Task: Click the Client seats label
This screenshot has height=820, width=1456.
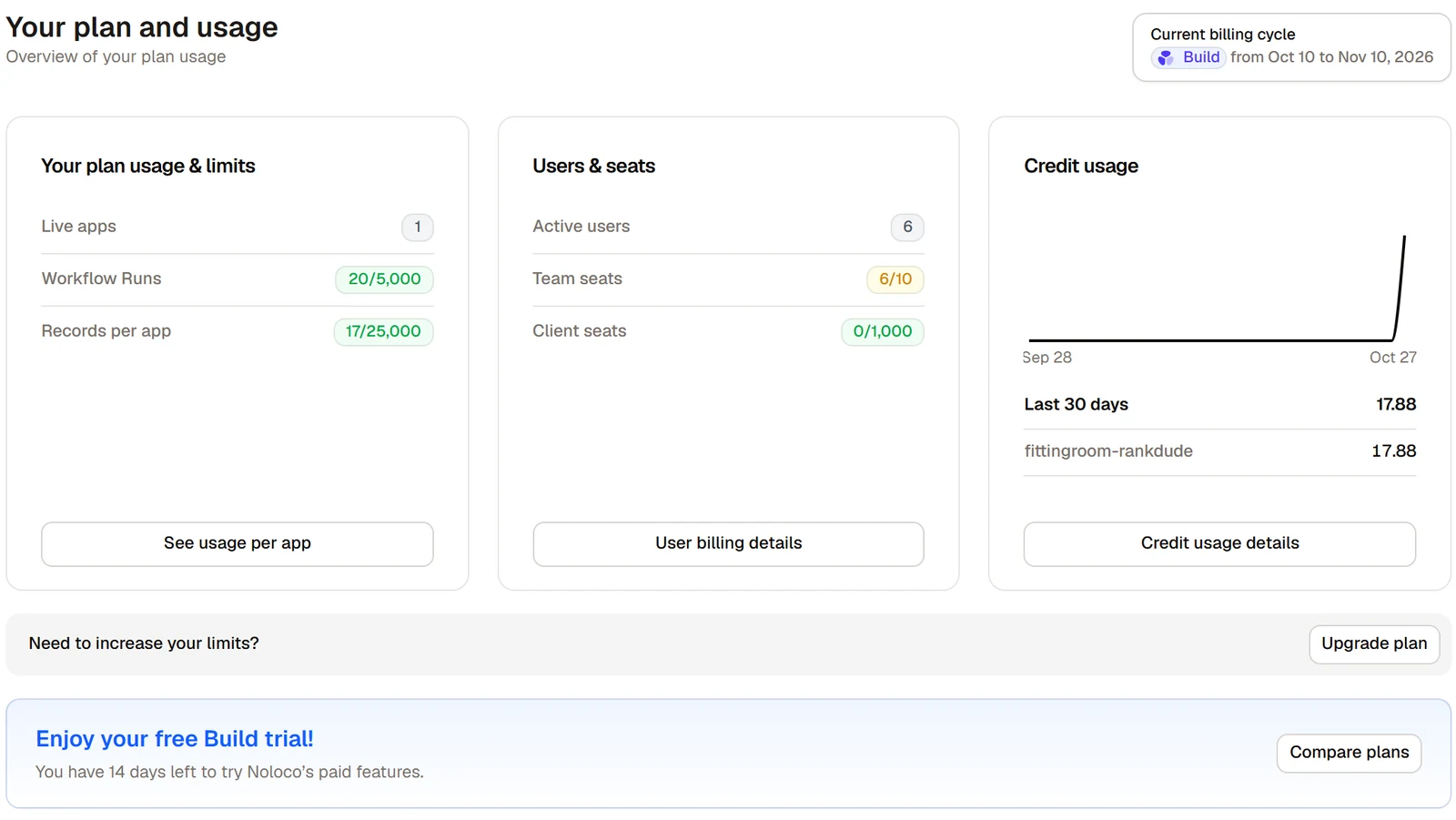Action: pos(580,331)
